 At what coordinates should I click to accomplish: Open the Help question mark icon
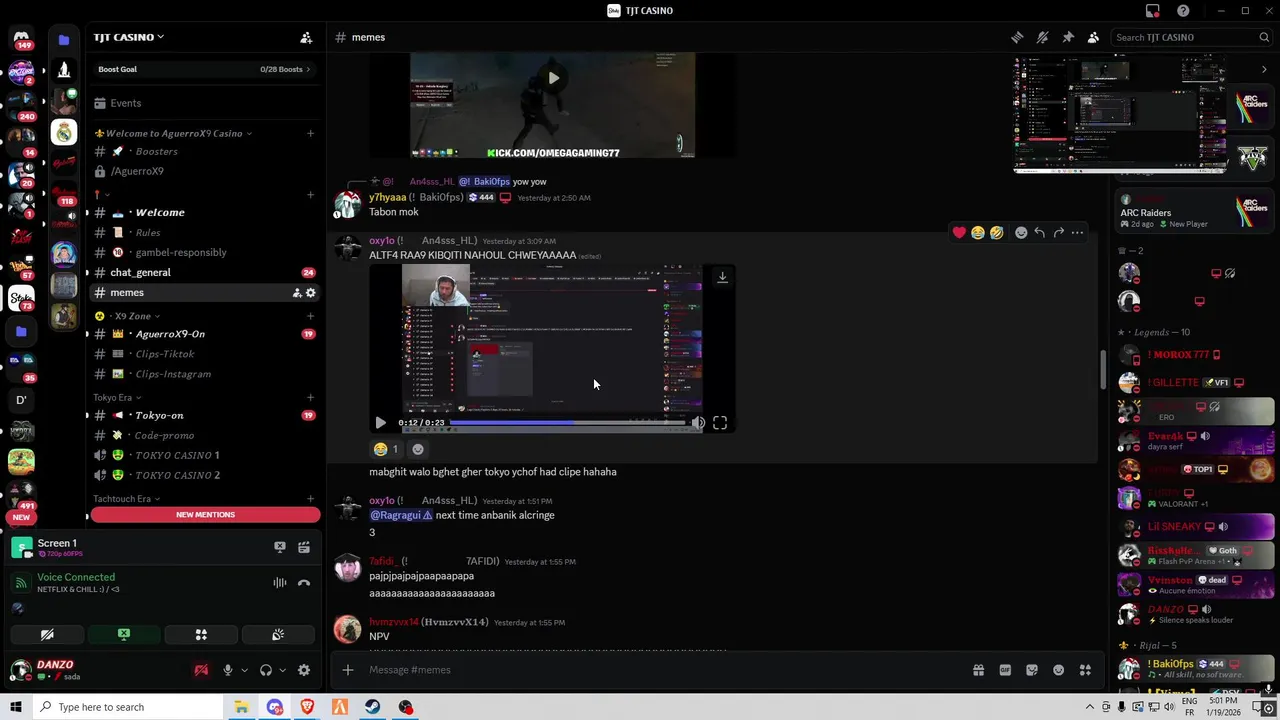click(x=1183, y=11)
